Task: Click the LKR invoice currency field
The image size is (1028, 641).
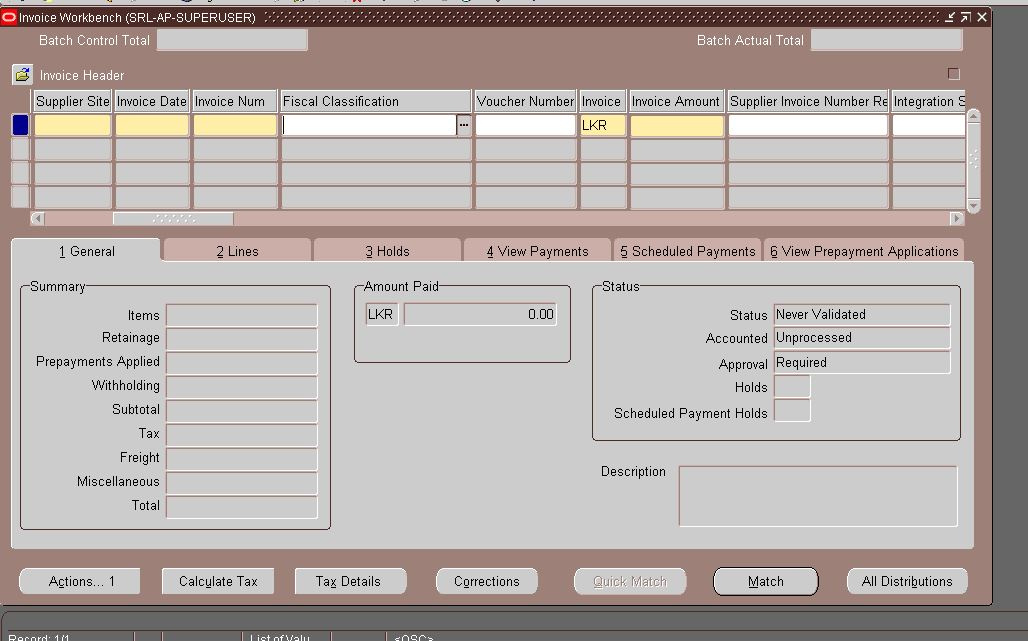Action: (603, 125)
